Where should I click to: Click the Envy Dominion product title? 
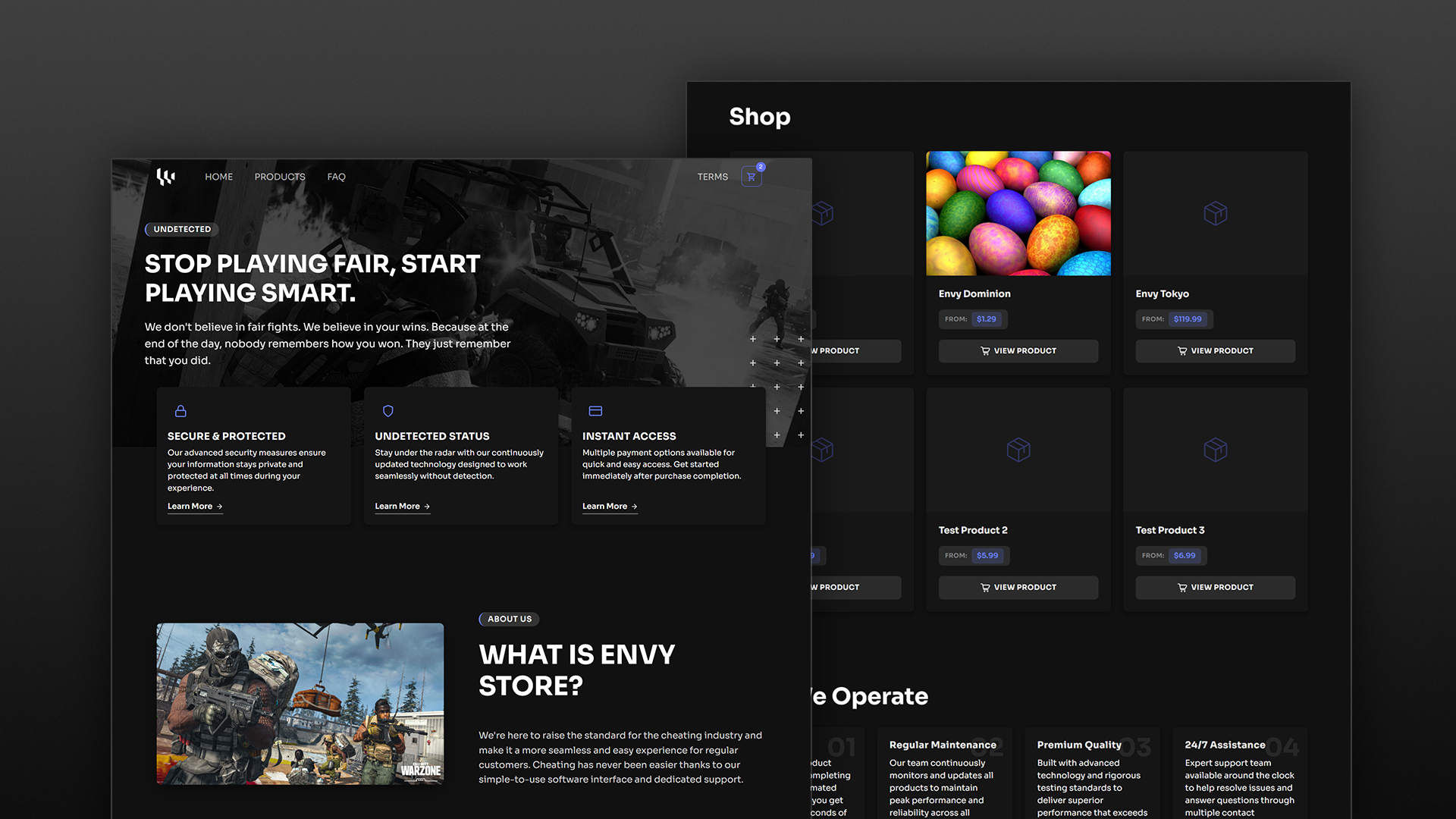coord(974,294)
